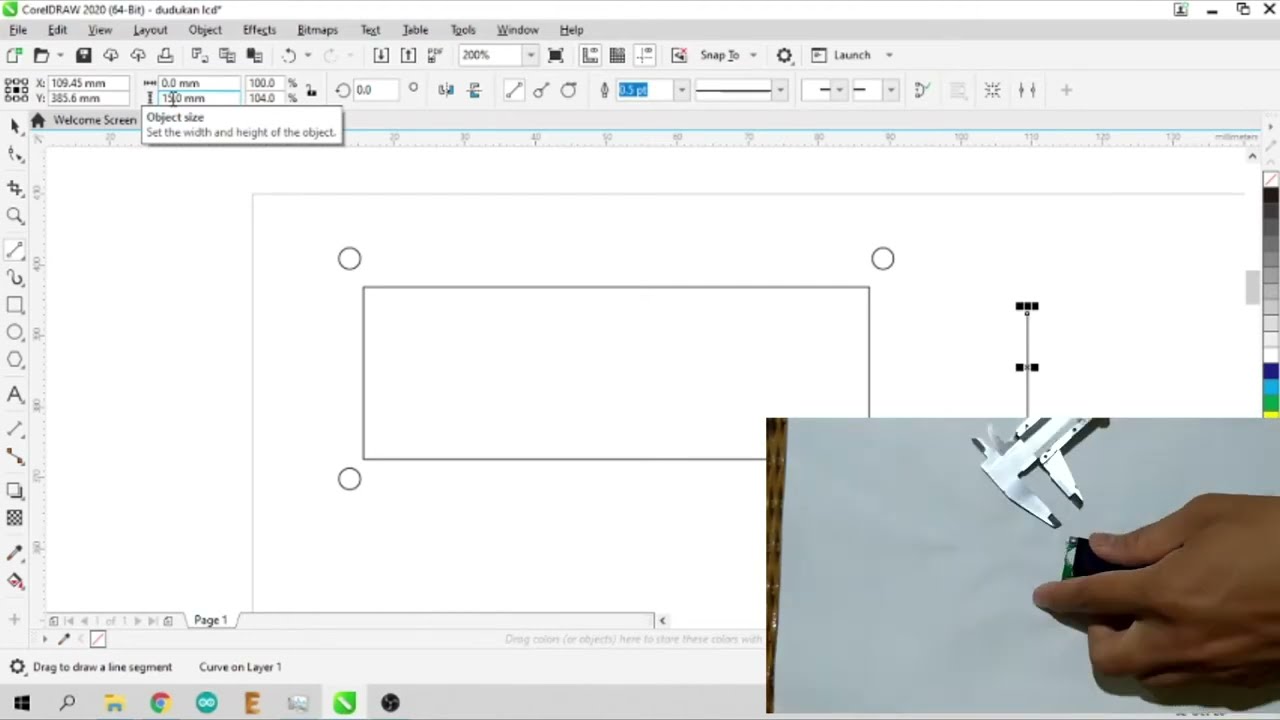Select the Shape edit tool
The width and height of the screenshot is (1280, 720).
tap(15, 155)
